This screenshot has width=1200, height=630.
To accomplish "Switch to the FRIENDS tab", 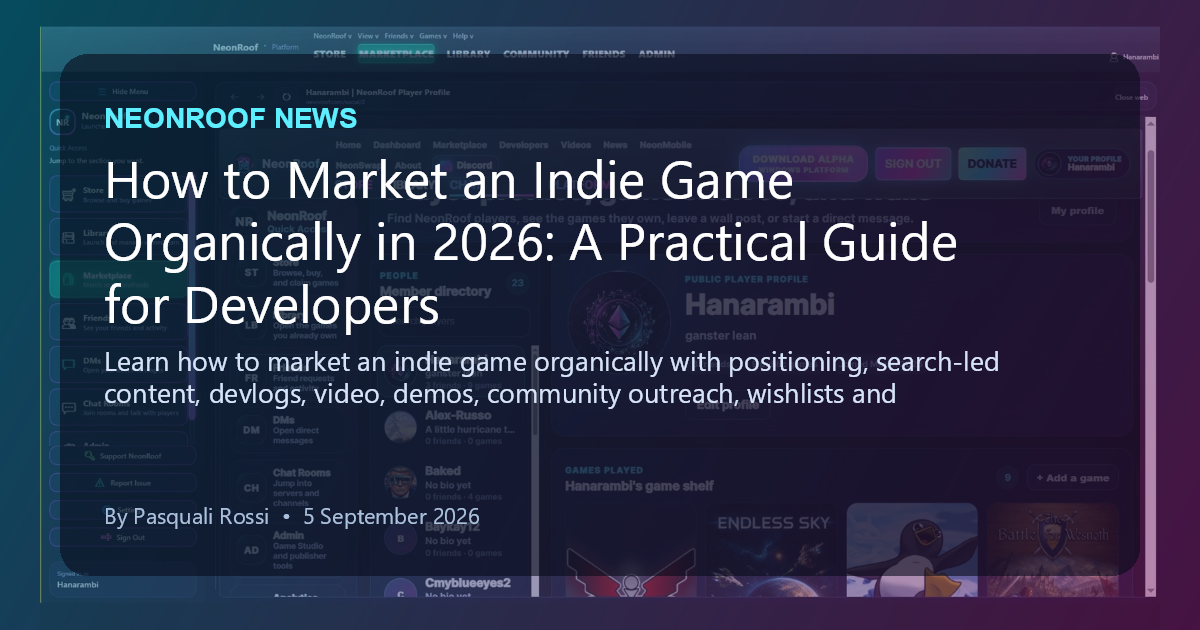I will pyautogui.click(x=604, y=54).
